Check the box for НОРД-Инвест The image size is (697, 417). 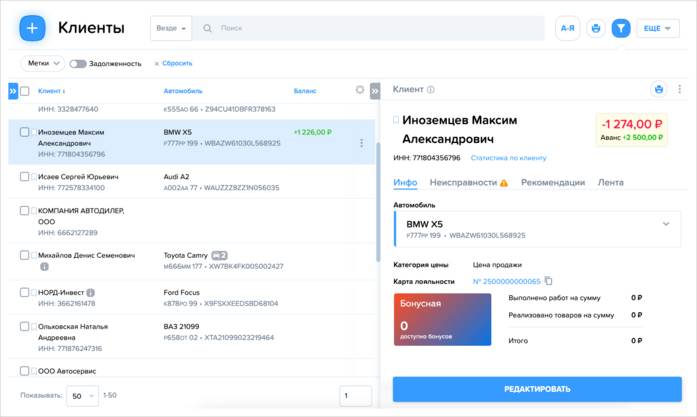24,292
